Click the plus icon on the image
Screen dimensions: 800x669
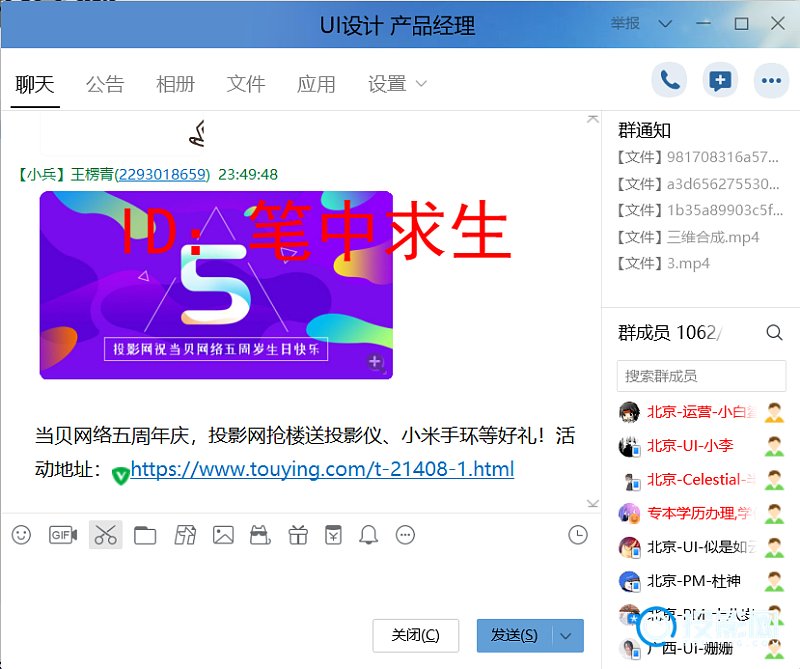[x=375, y=362]
